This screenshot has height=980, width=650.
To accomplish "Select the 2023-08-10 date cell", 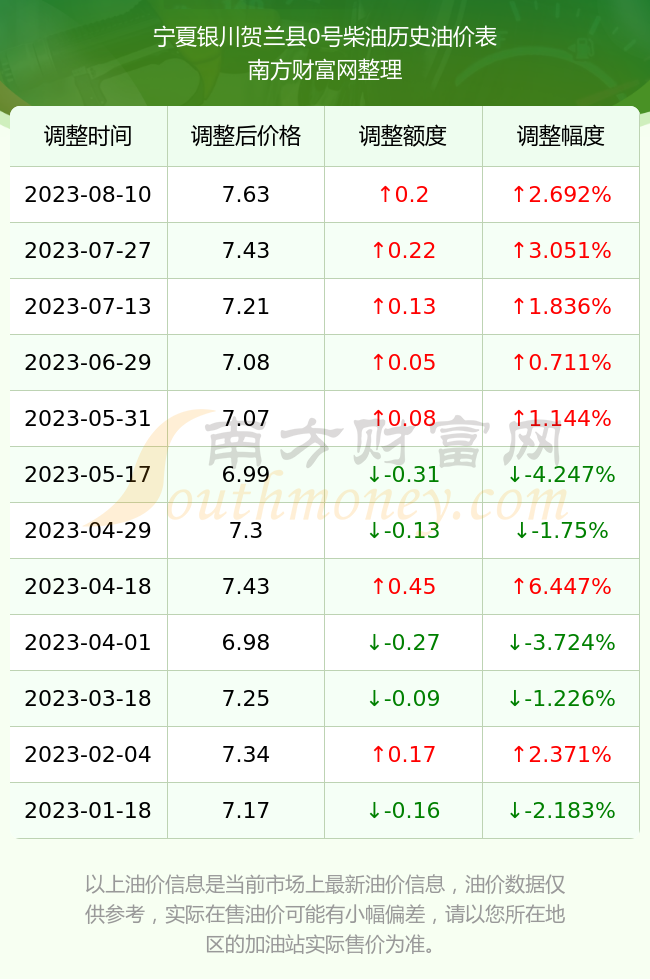I will (x=88, y=194).
